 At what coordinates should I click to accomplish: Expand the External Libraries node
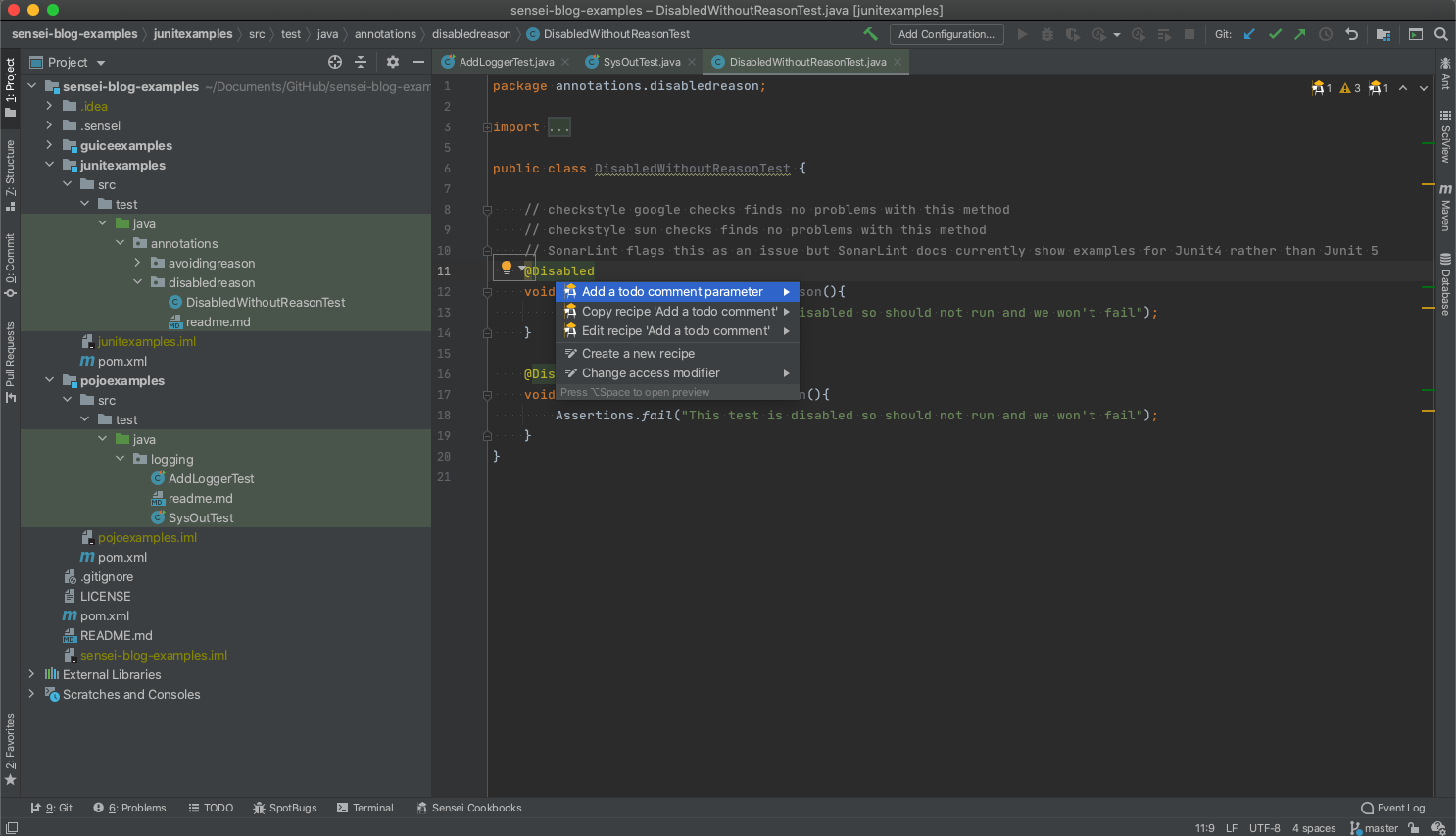point(31,674)
